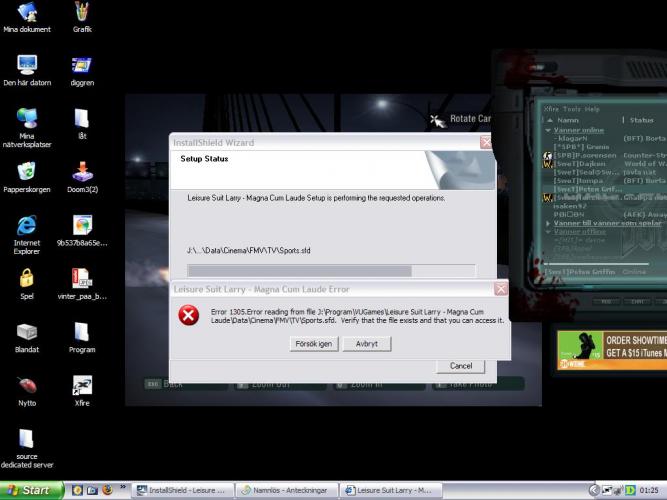Expand the hidden system tray icons arrow
This screenshot has height=500, width=667.
click(594, 490)
